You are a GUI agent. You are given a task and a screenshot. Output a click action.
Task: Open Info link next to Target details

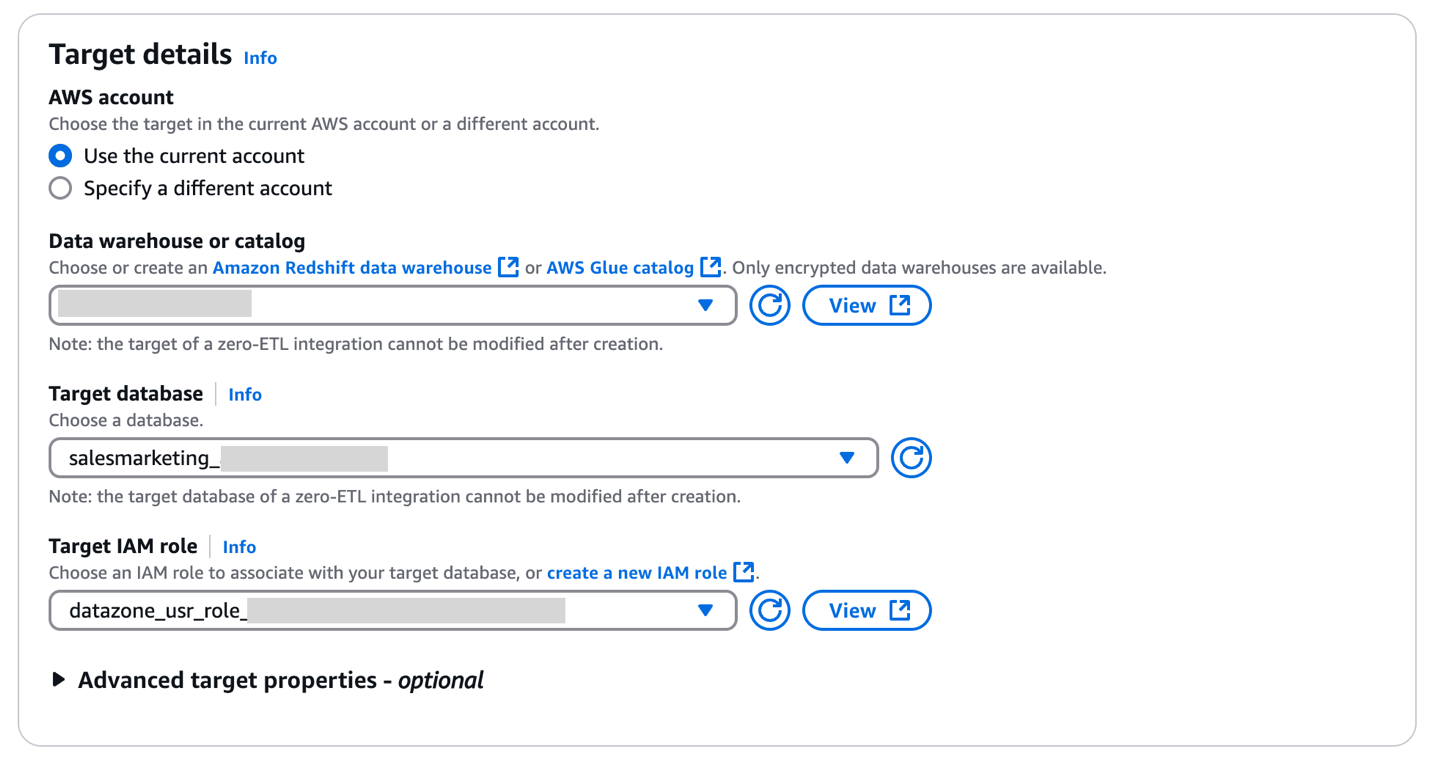click(260, 58)
